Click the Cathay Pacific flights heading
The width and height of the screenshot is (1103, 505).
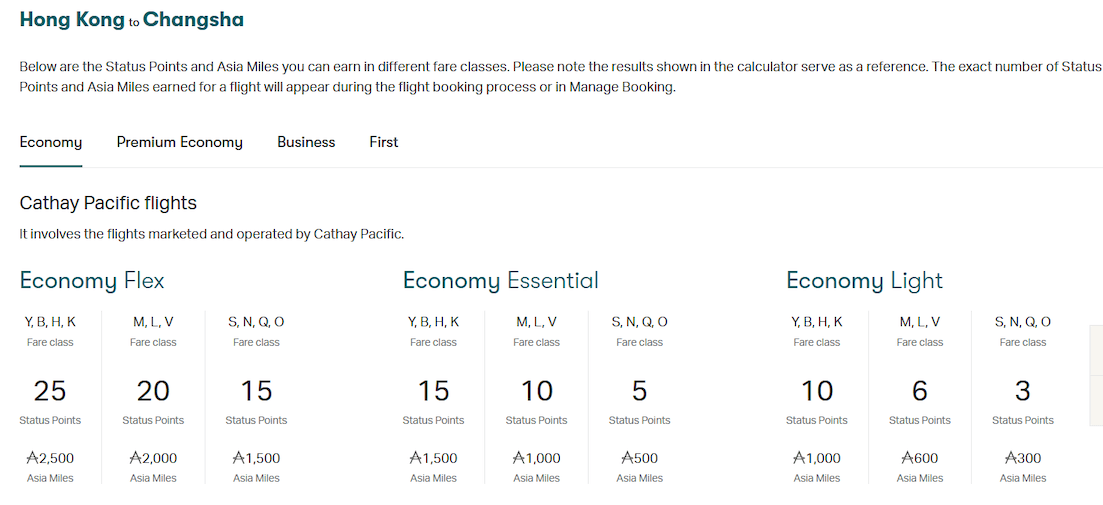[108, 203]
